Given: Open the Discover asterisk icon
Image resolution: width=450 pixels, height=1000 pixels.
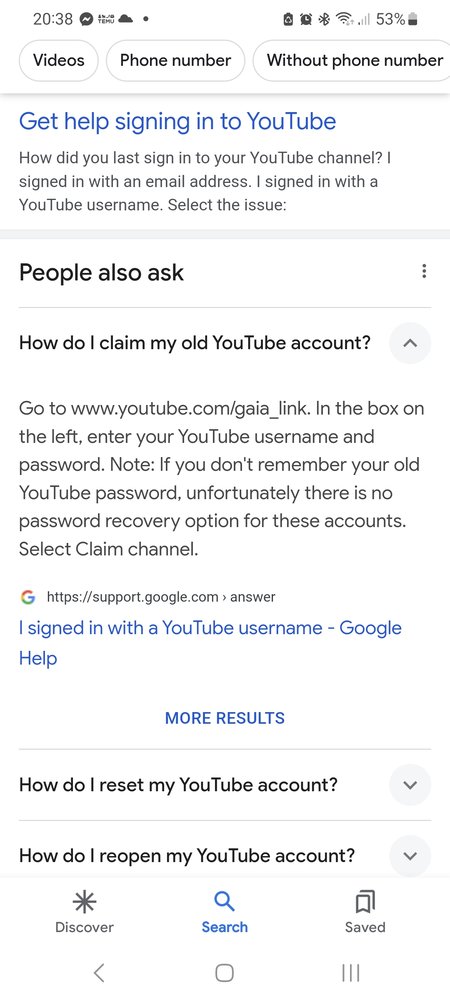Looking at the screenshot, I should (x=84, y=901).
